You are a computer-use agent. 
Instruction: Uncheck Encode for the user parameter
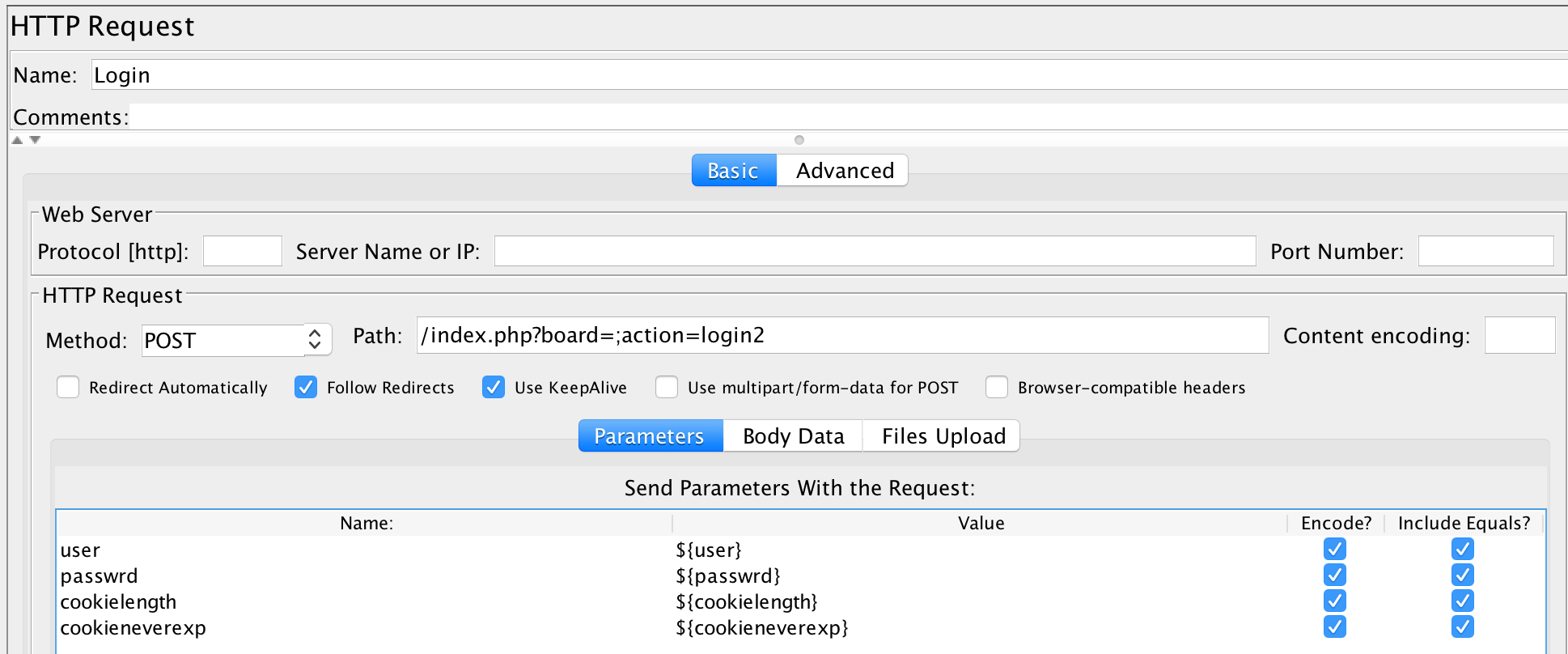1334,550
